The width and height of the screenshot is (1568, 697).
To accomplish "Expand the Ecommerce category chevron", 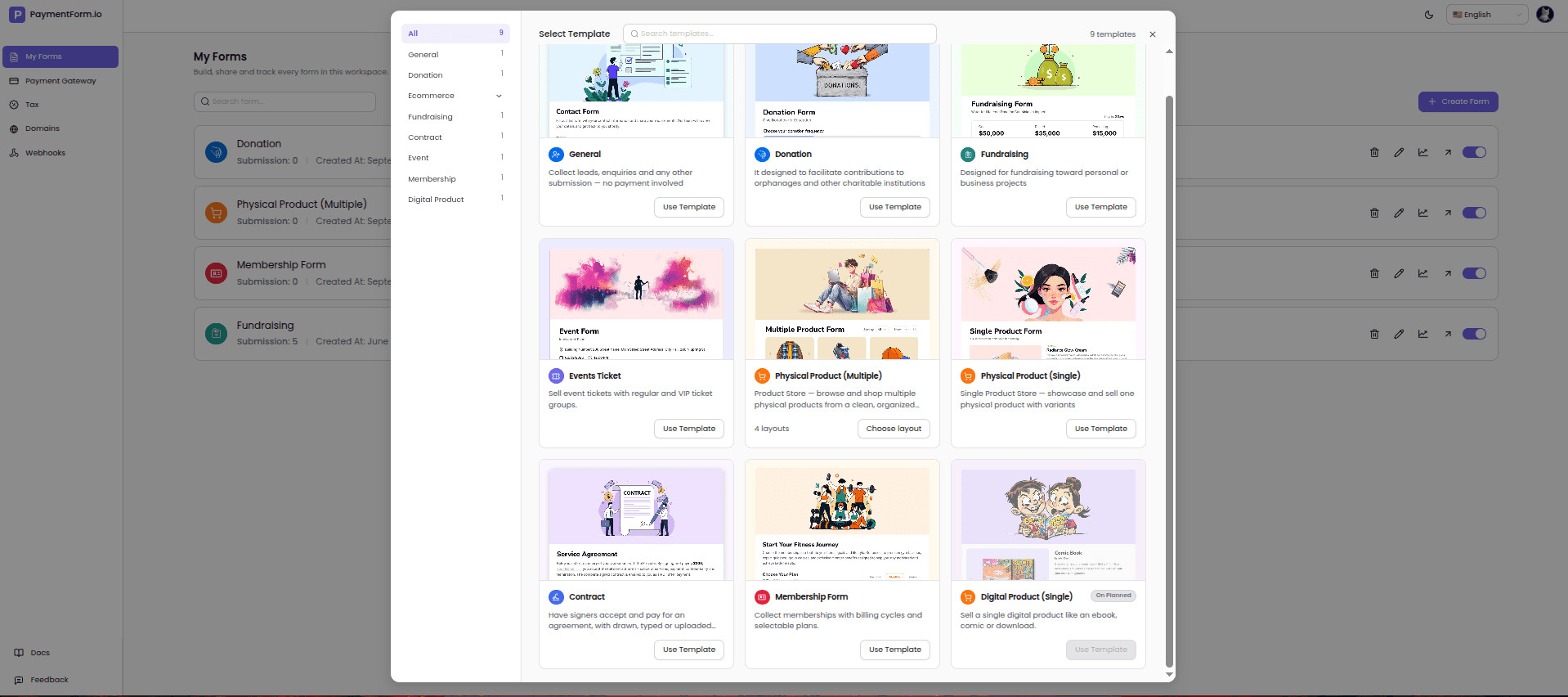I will tap(499, 96).
